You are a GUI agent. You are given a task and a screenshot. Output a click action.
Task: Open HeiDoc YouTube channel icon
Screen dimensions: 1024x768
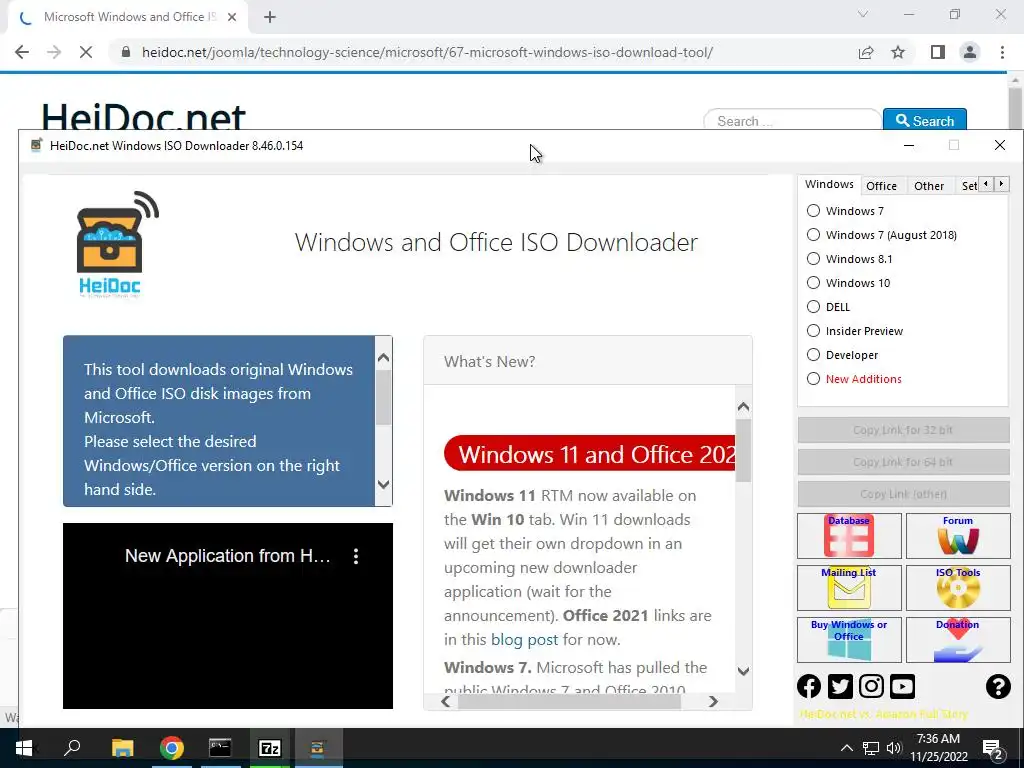pyautogui.click(x=902, y=686)
